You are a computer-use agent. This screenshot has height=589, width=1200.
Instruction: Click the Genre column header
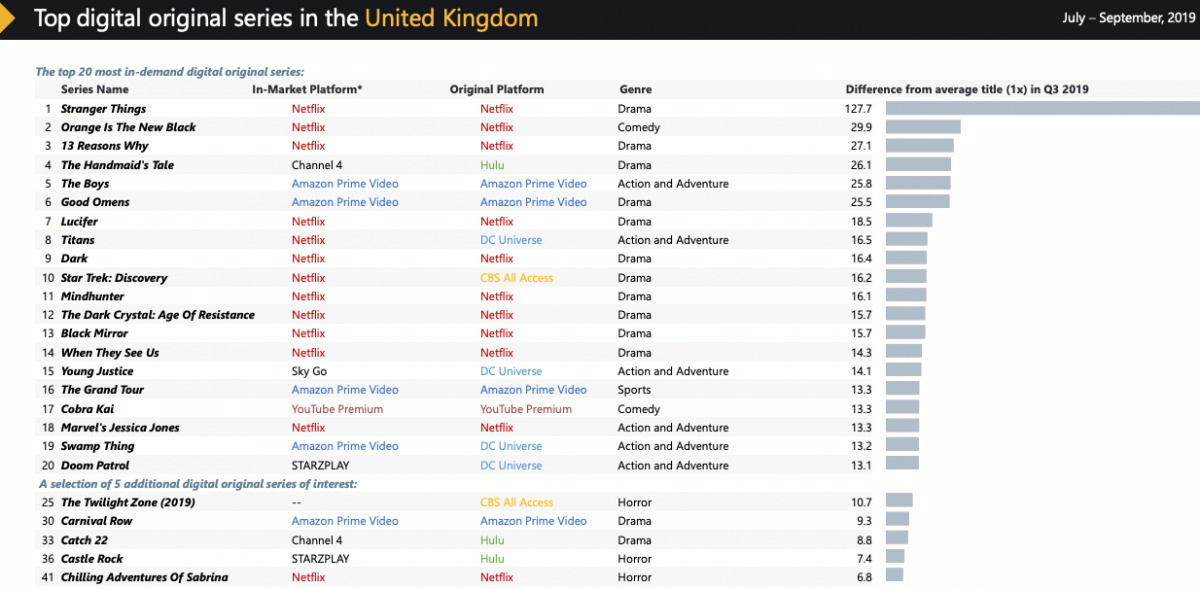pos(636,89)
